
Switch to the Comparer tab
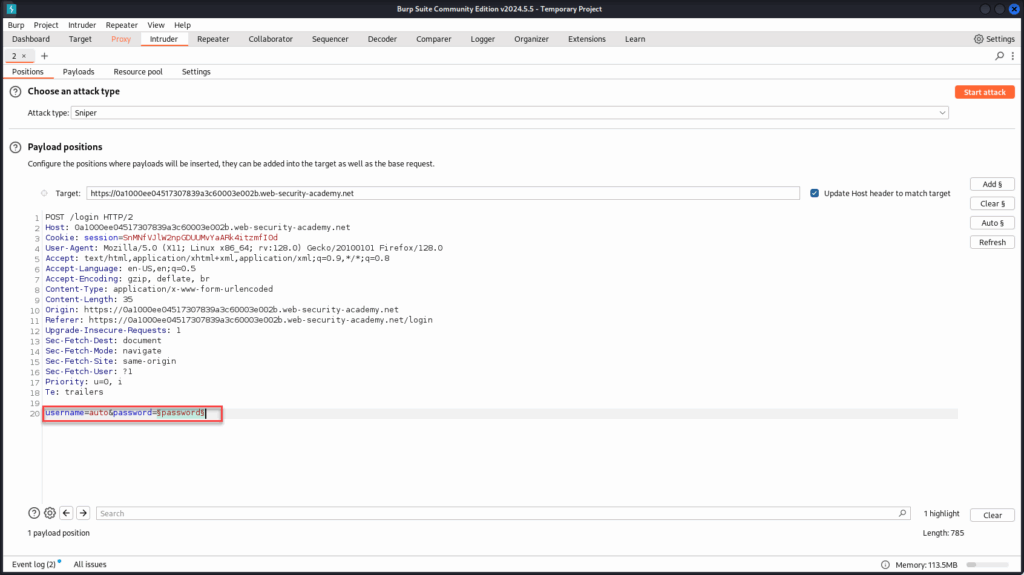pos(434,39)
